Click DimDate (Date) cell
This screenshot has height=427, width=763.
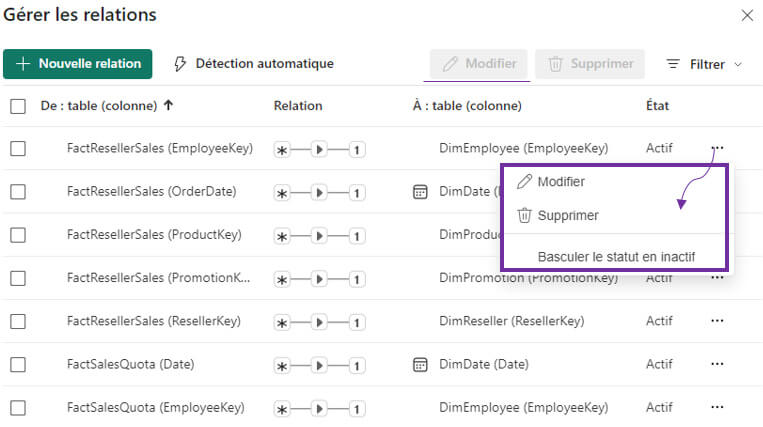point(484,364)
